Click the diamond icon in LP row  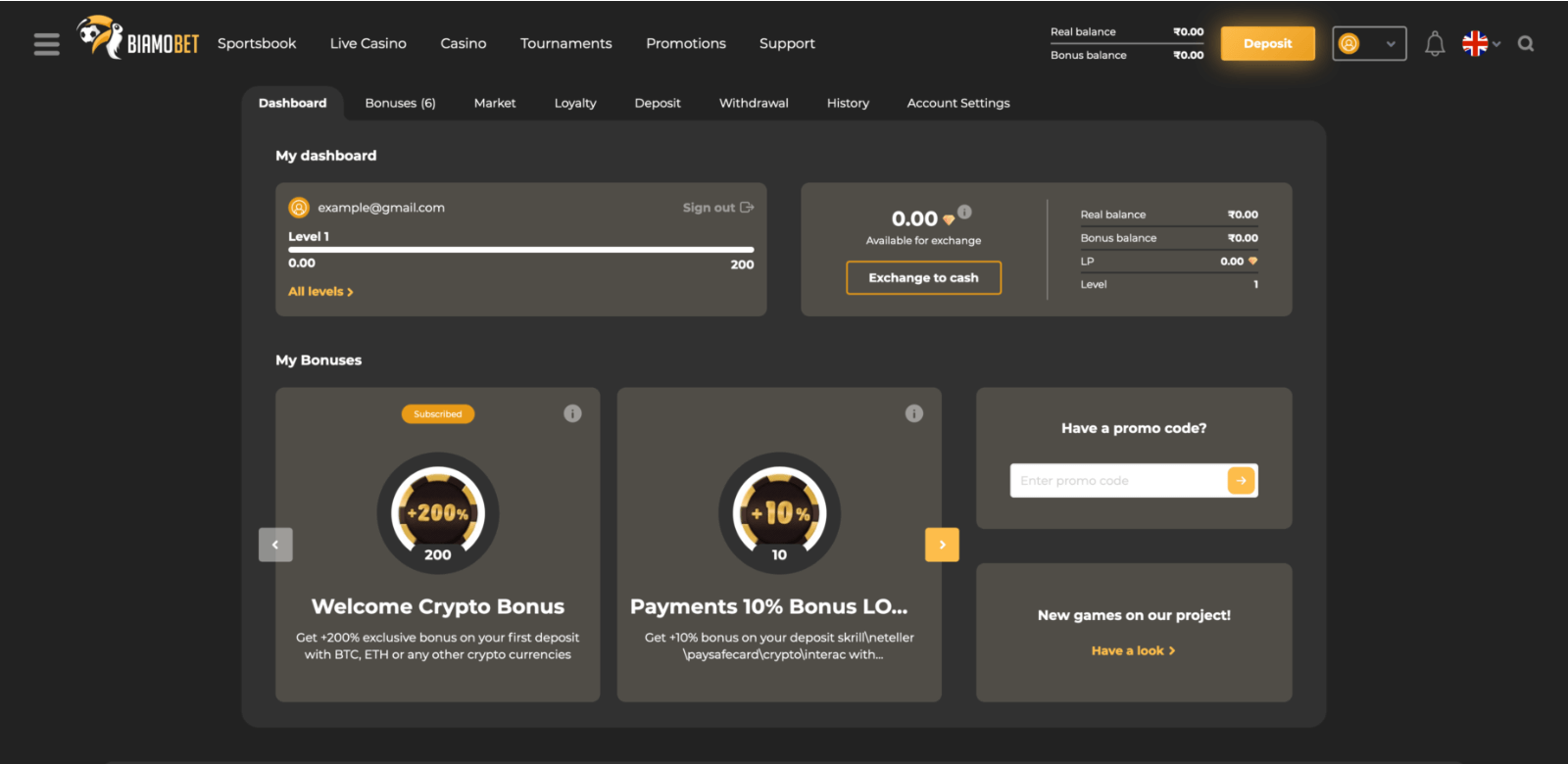coord(1252,262)
